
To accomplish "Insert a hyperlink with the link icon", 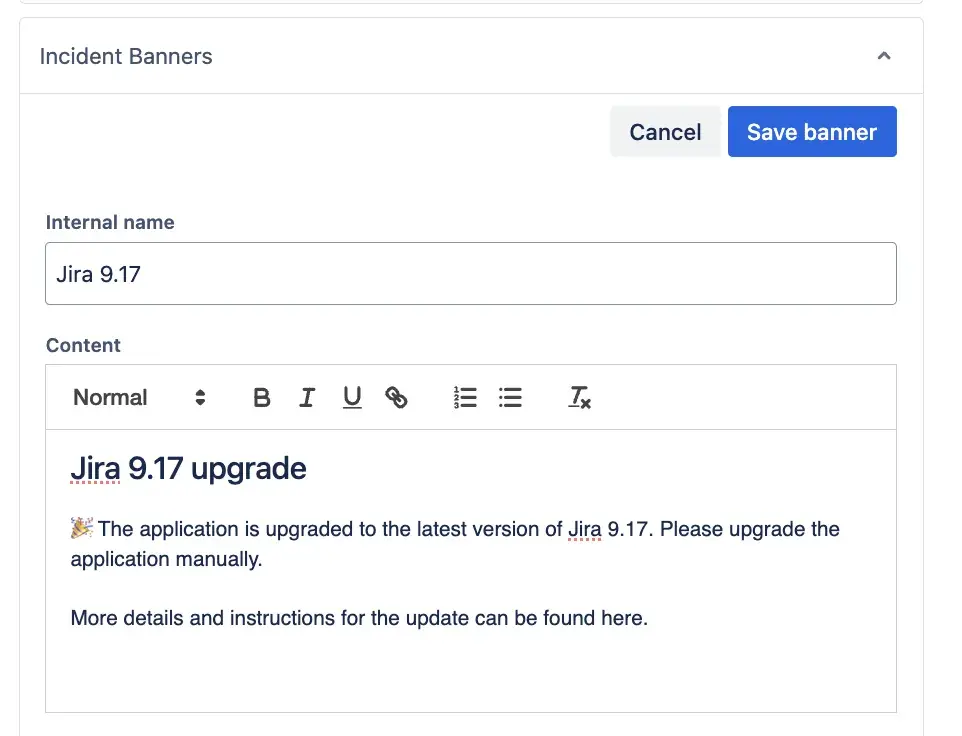I will coord(397,398).
